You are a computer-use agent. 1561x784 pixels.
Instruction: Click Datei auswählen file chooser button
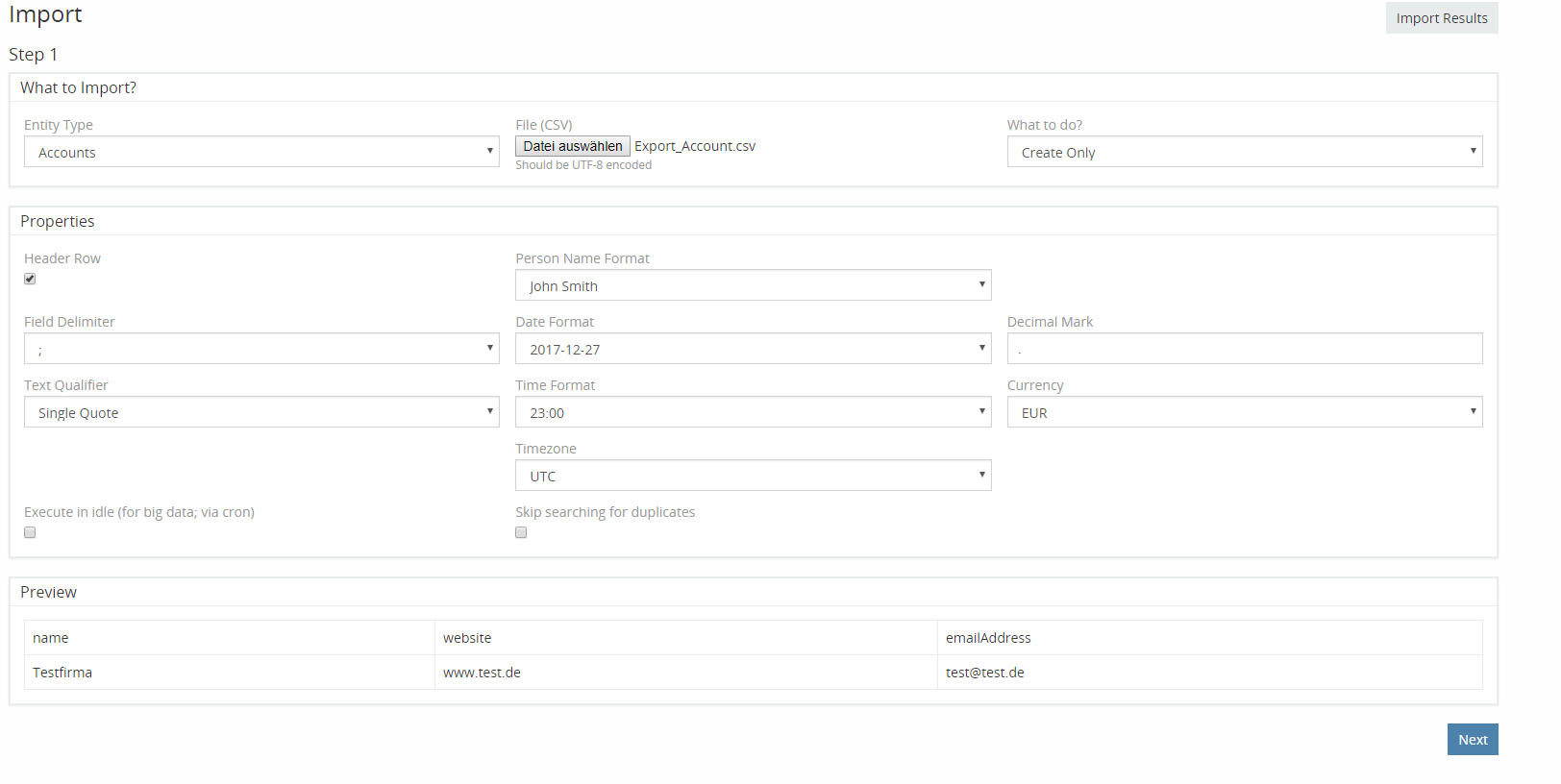[x=573, y=146]
